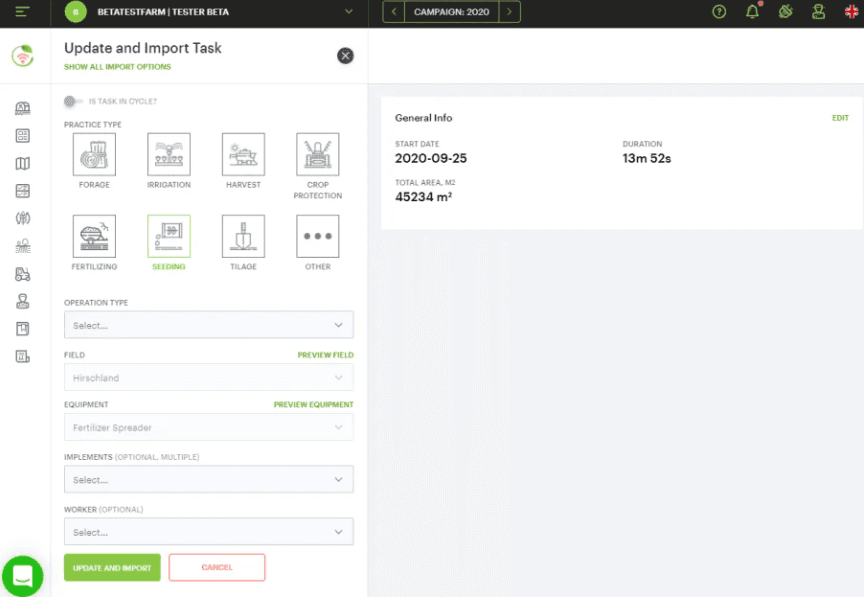Click the app logo in the sidebar

(23, 56)
